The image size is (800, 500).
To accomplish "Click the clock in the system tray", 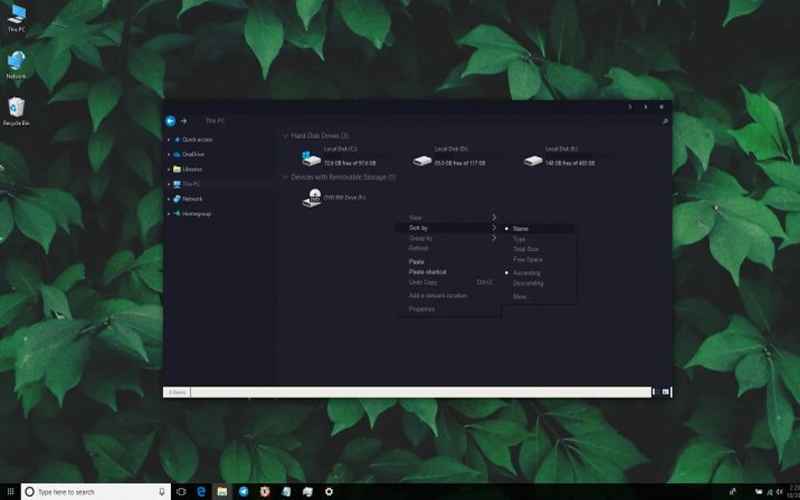I will point(794,492).
